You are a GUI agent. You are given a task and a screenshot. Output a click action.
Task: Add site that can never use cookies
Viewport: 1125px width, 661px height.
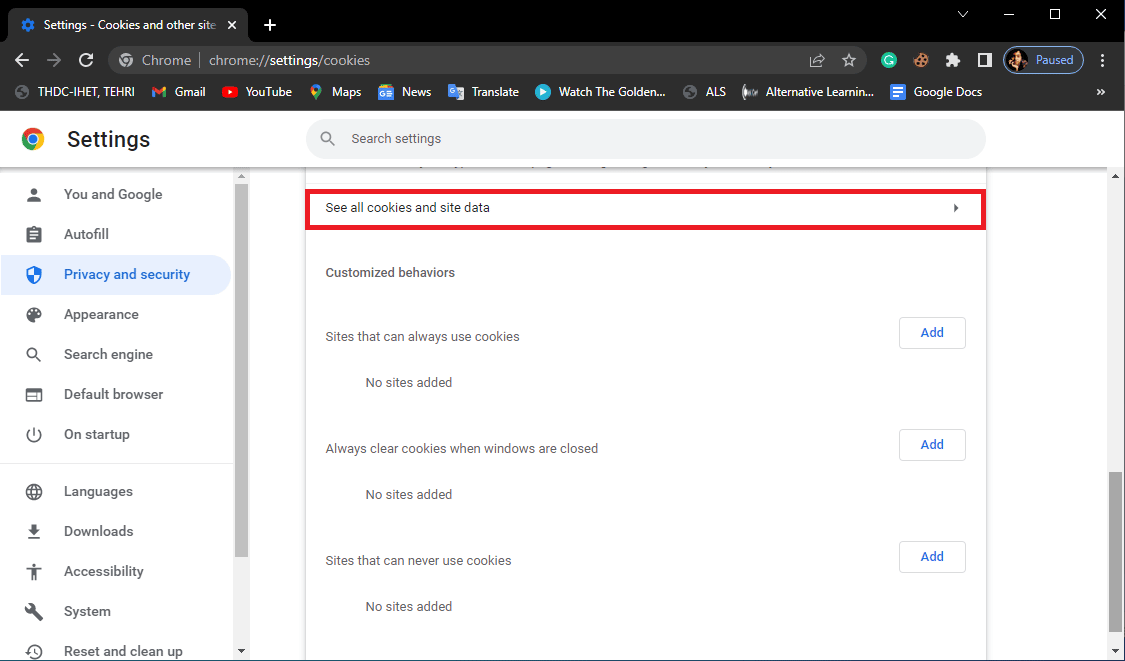tap(932, 557)
